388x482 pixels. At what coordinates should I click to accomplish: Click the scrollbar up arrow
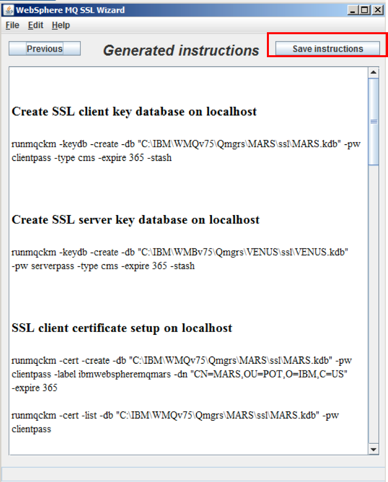(373, 72)
